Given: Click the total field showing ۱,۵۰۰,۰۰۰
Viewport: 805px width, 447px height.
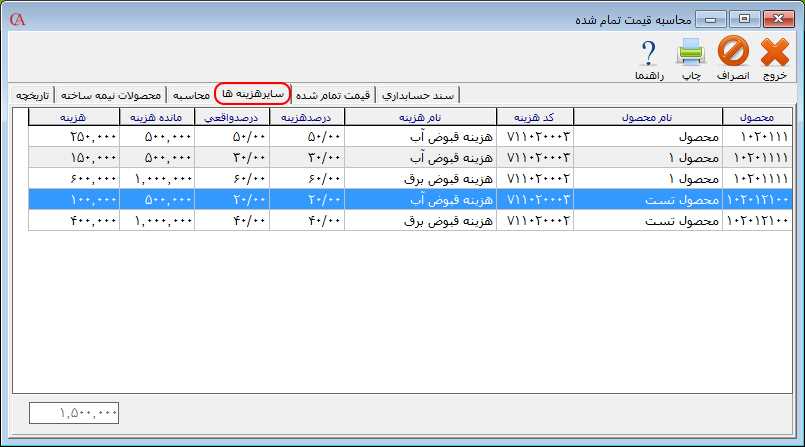Looking at the screenshot, I should [75, 412].
